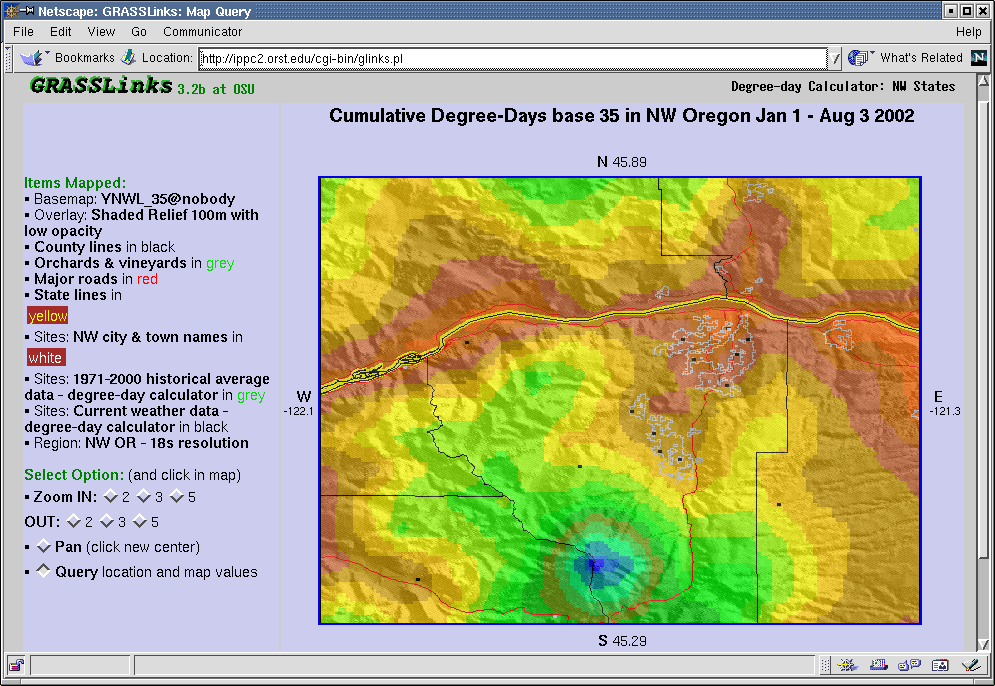Click the 3.2b at OSU version text
The image size is (995, 686).
216,89
